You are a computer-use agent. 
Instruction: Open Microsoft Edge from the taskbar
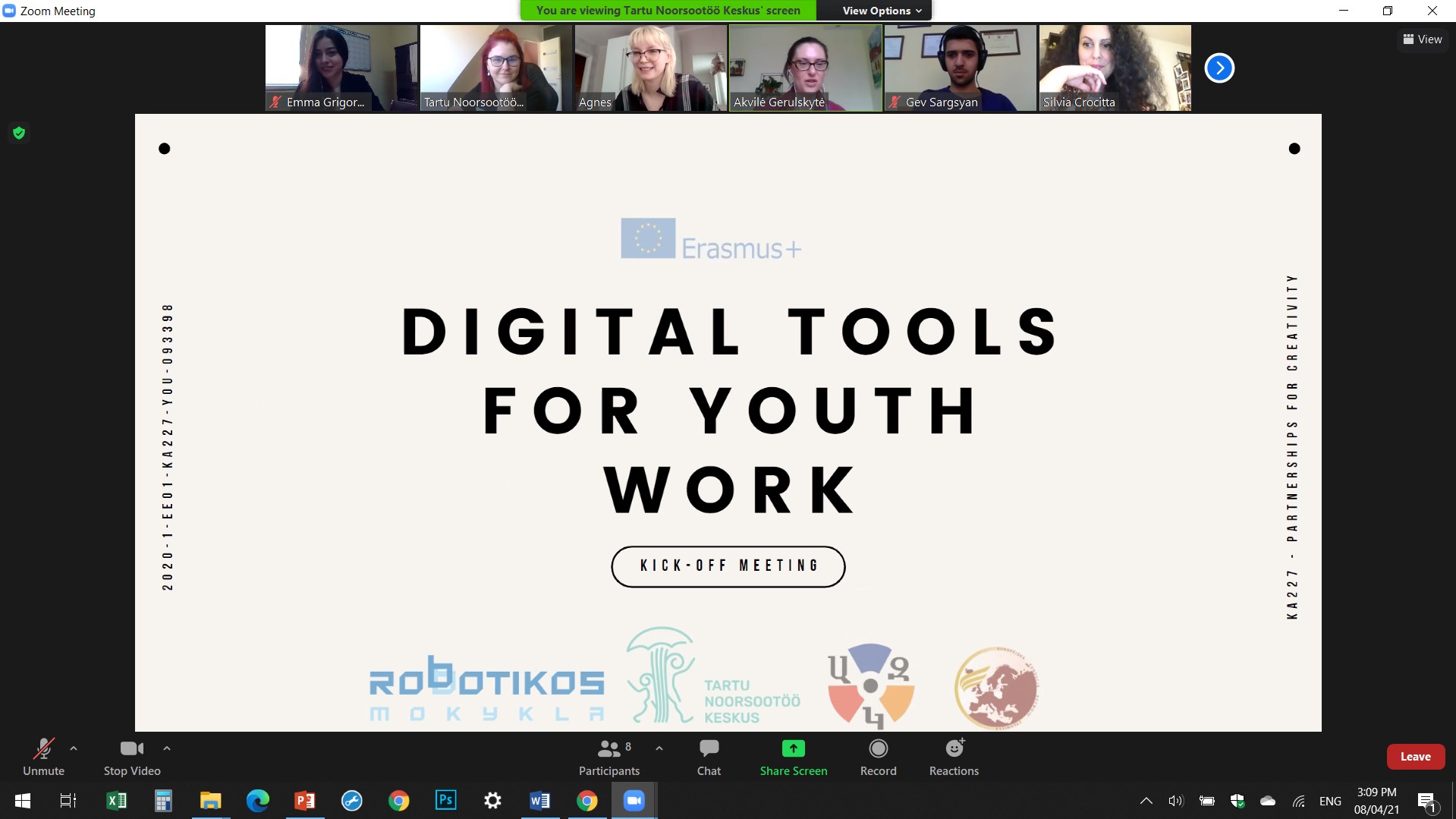[x=258, y=800]
